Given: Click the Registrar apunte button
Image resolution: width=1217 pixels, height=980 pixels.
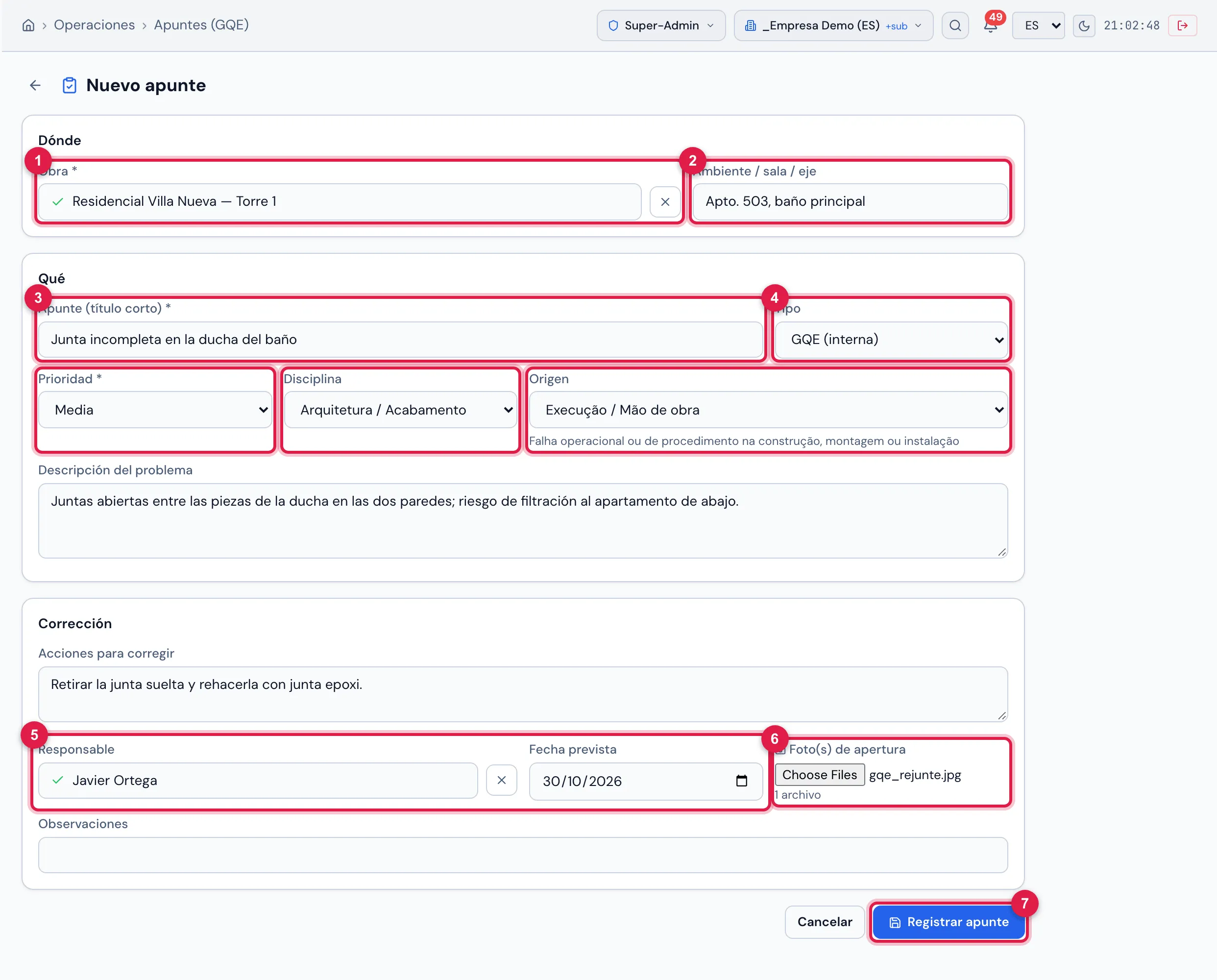Looking at the screenshot, I should point(949,922).
